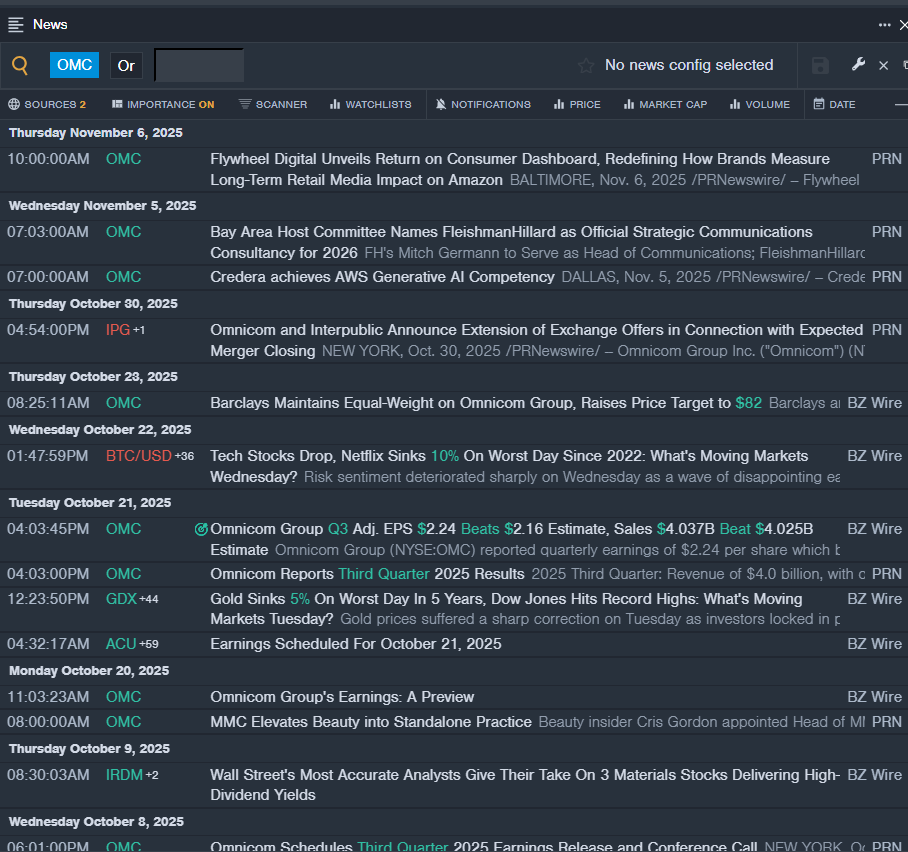Toggle the Or search operator
This screenshot has width=908, height=852.
click(126, 66)
